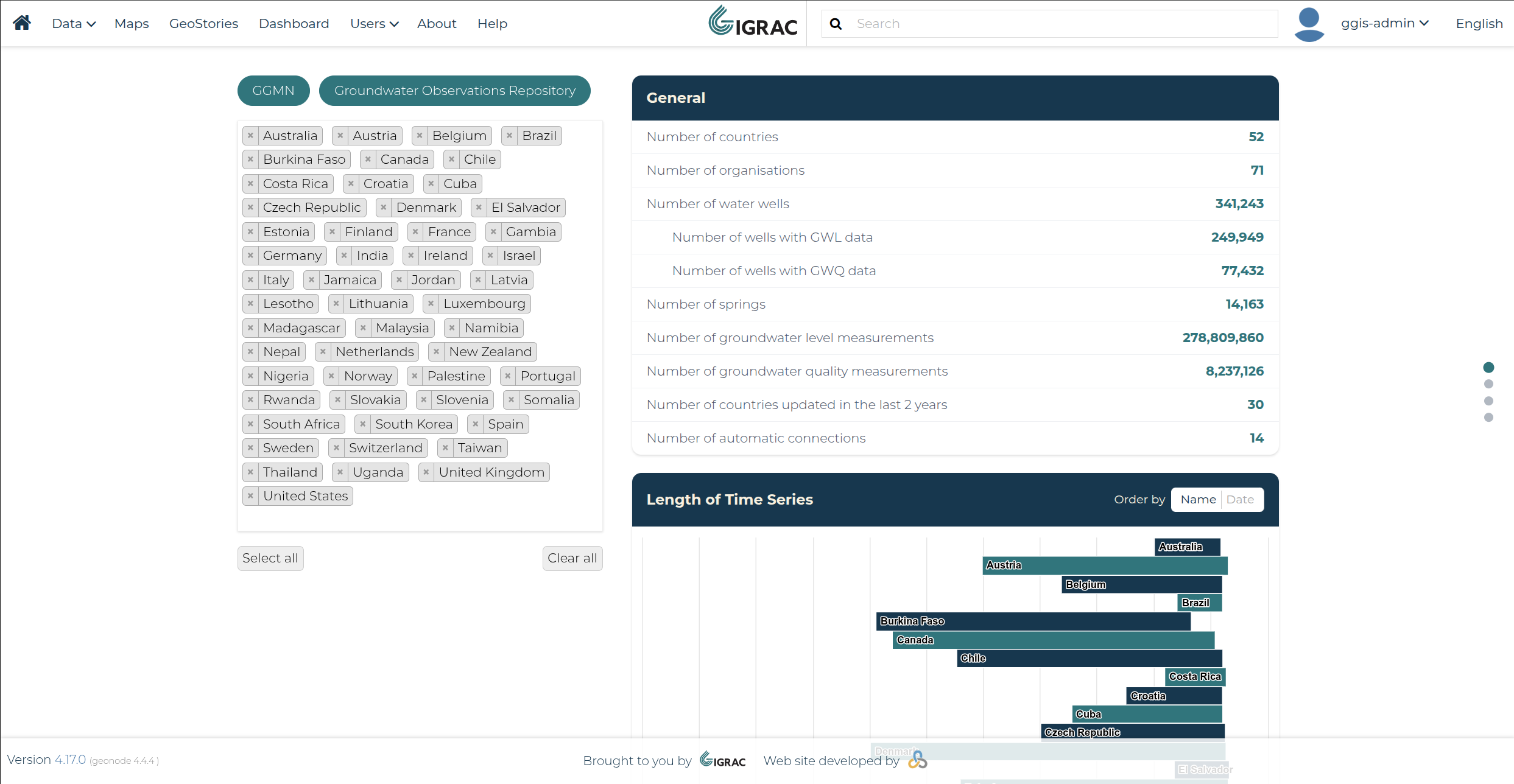Screen dimensions: 1514x784
Task: Remove Burkina Faso tag with its x
Action: point(250,159)
